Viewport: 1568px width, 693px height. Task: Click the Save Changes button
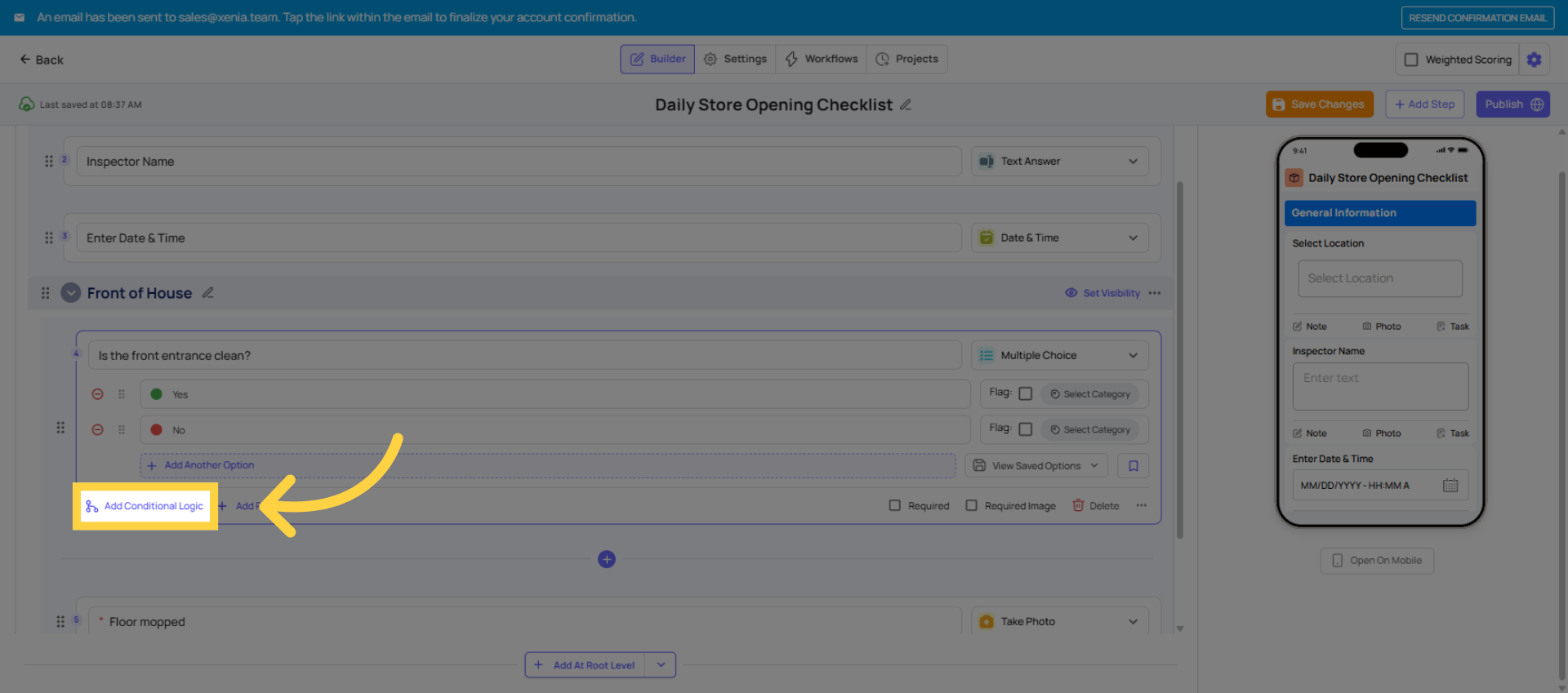click(x=1320, y=104)
